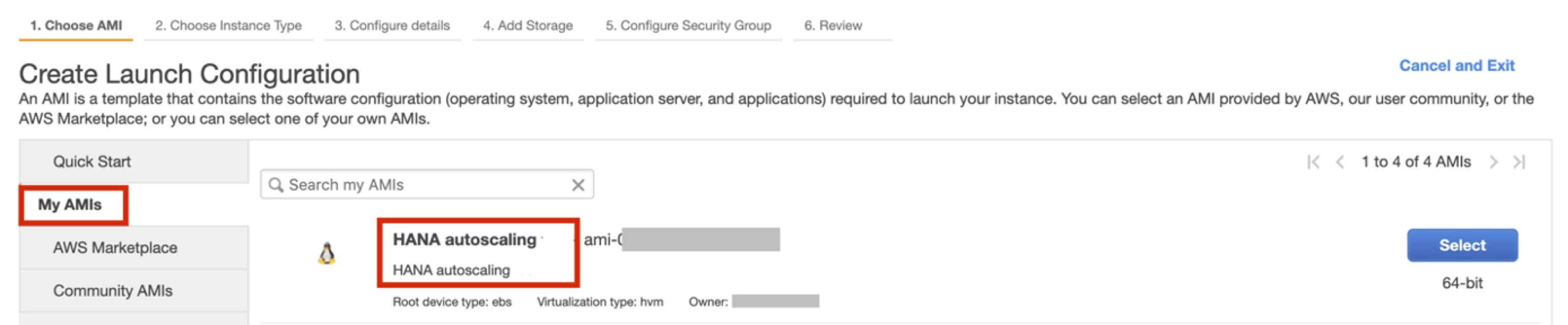Select the HANA autoscaling AMI

tap(1461, 245)
